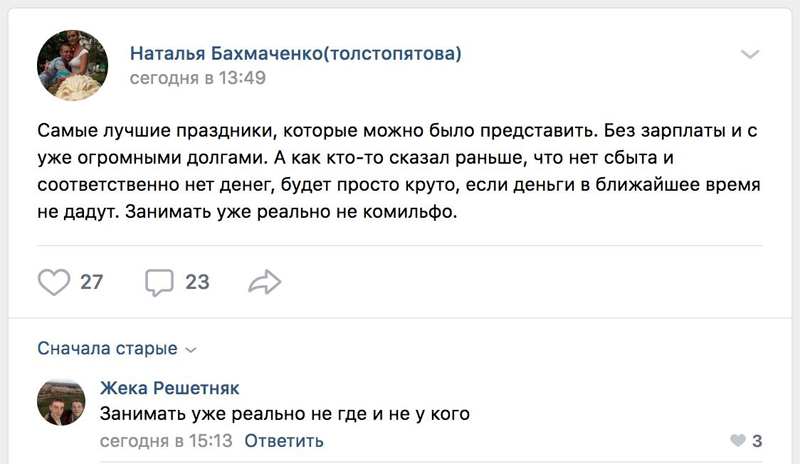Viewport: 800px width, 464px height.
Task: Click Жека Решетняк's avatar thumbnail
Action: coord(61,402)
